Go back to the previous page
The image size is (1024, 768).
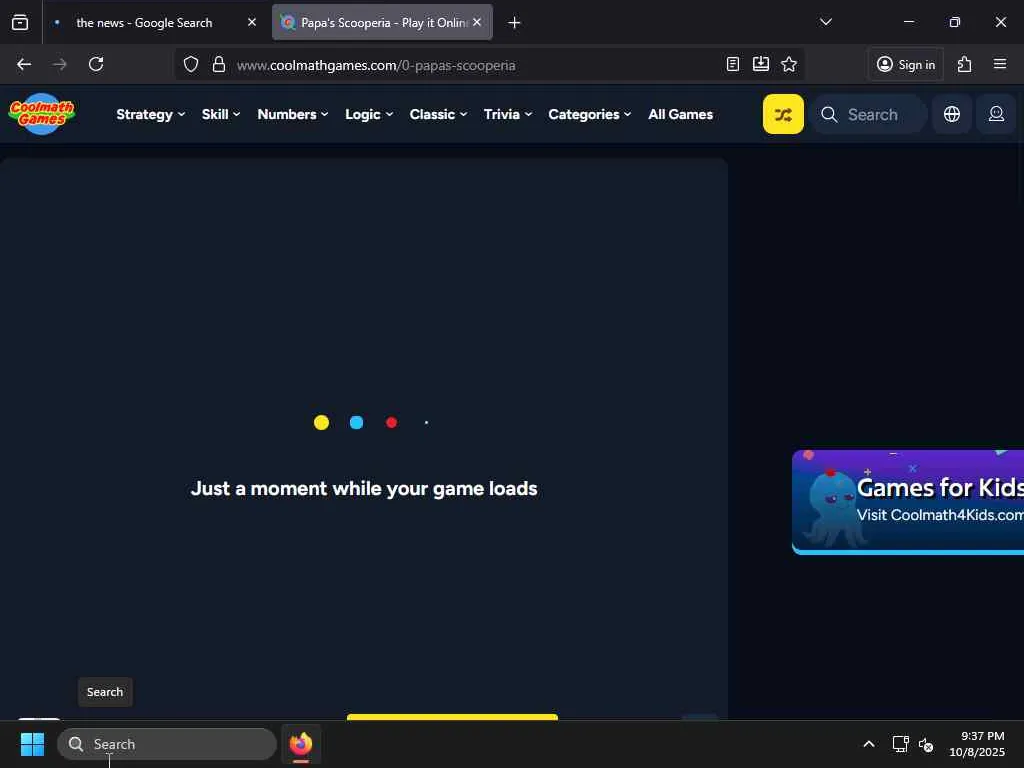24,64
